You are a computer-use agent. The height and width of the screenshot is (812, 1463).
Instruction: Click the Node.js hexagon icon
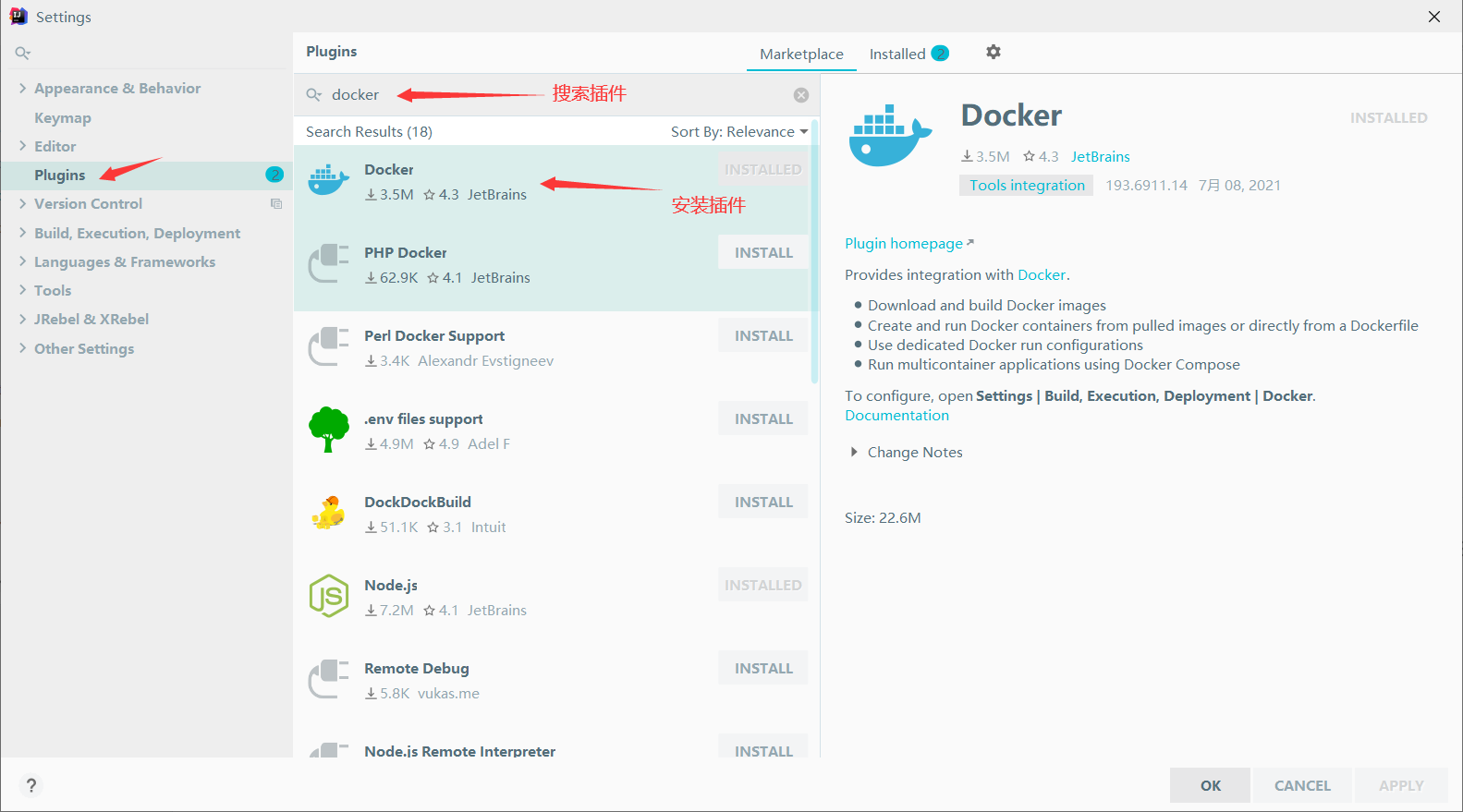[328, 596]
